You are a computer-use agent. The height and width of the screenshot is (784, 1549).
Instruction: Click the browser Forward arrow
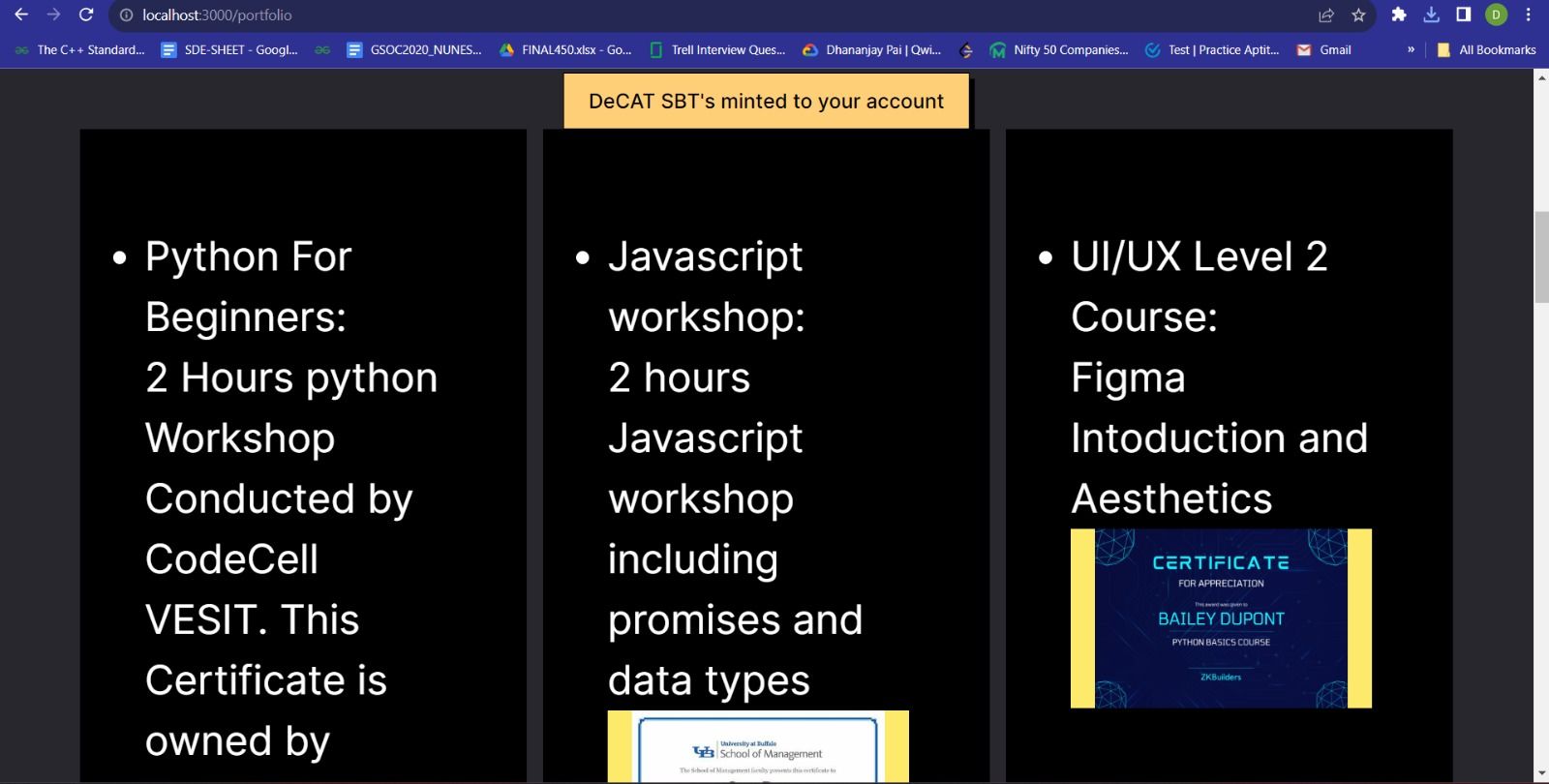[53, 15]
